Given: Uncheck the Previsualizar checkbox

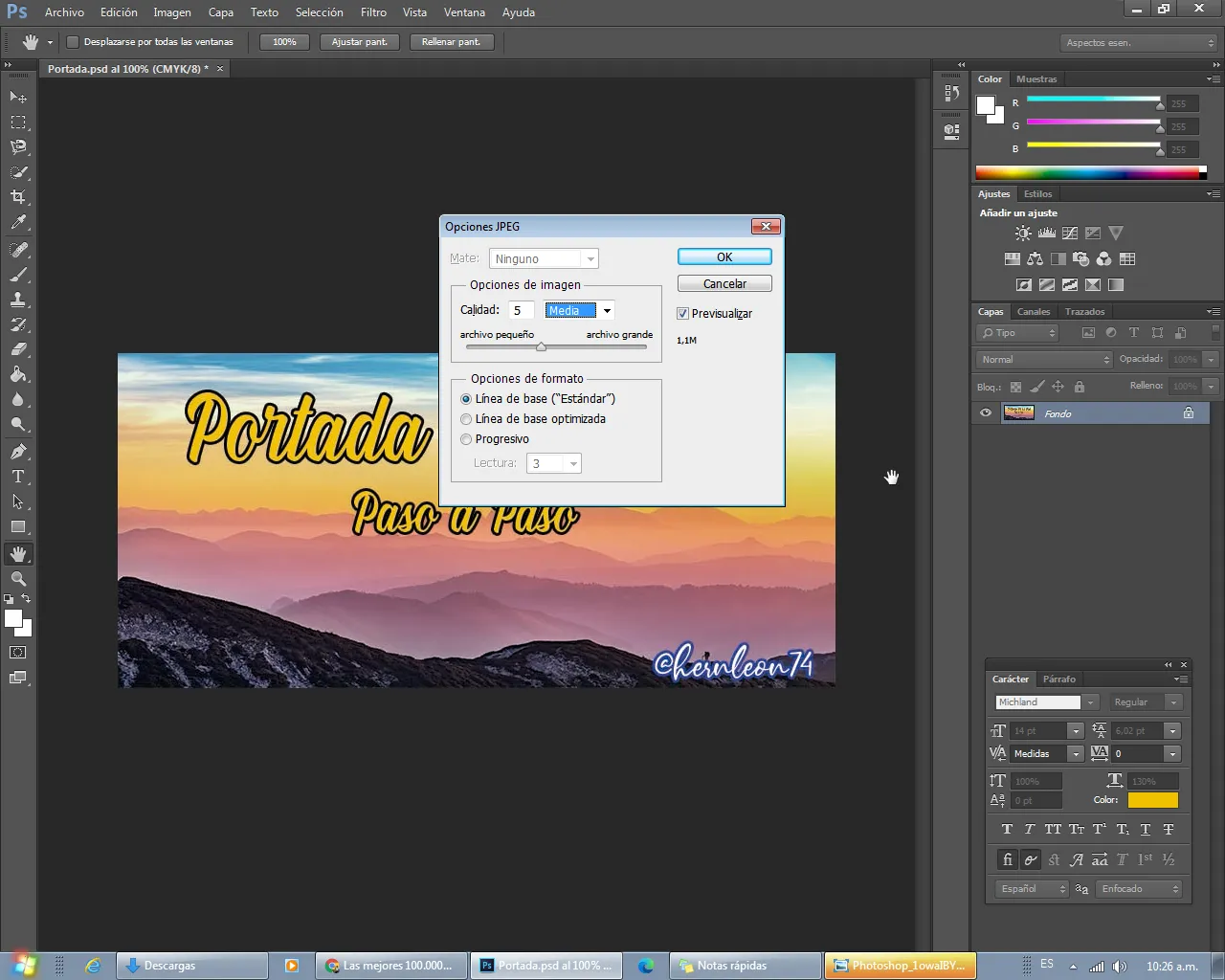Looking at the screenshot, I should pos(682,314).
